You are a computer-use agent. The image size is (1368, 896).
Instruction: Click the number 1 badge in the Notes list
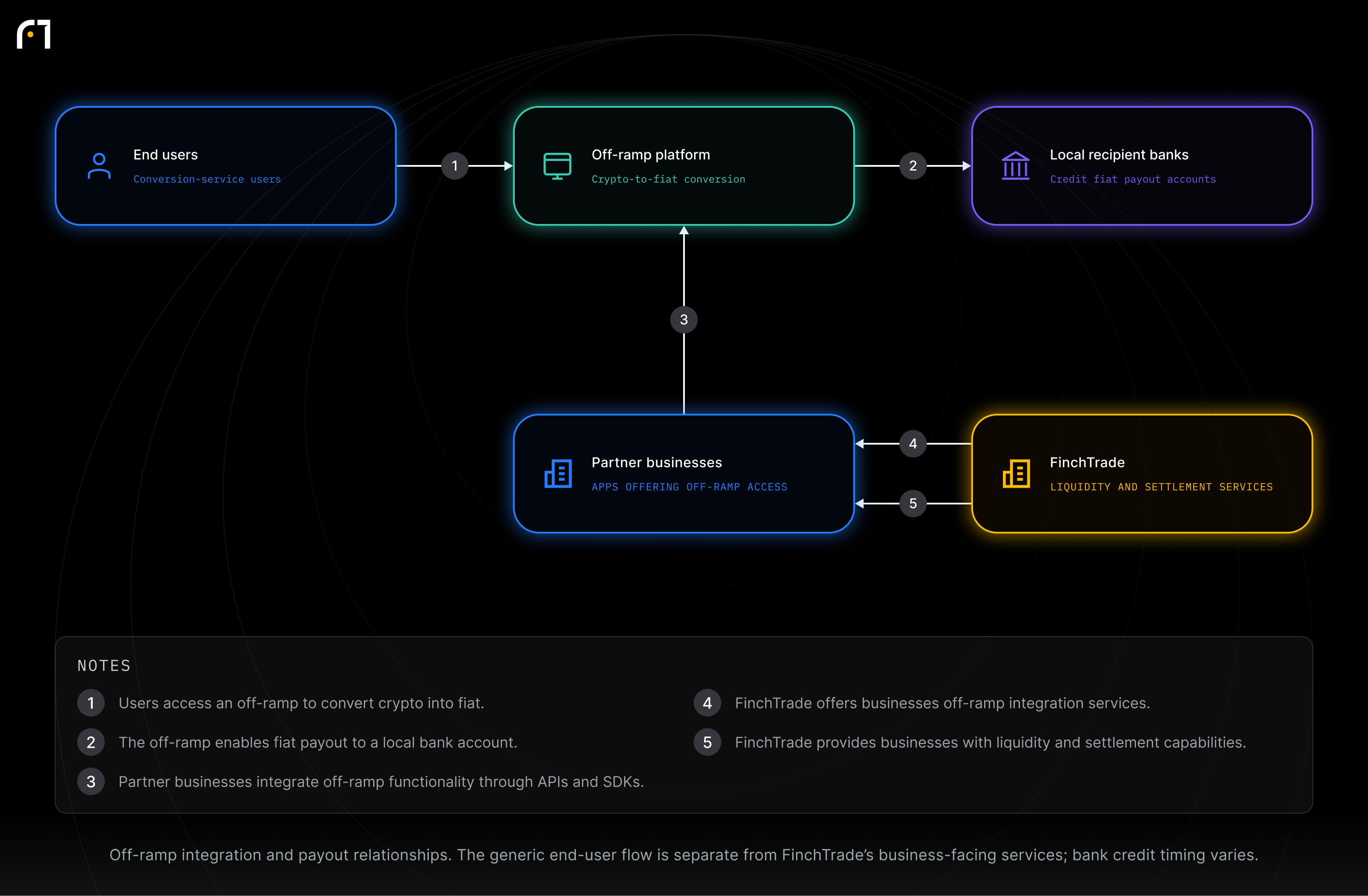[x=91, y=703]
